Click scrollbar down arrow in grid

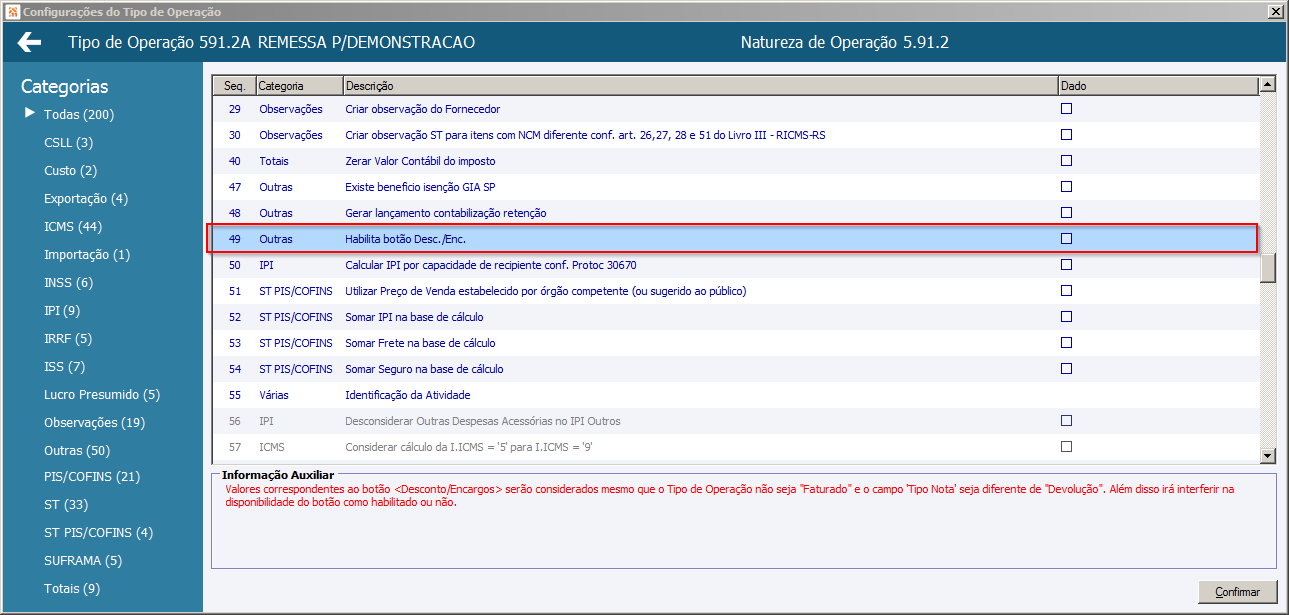coord(1268,455)
